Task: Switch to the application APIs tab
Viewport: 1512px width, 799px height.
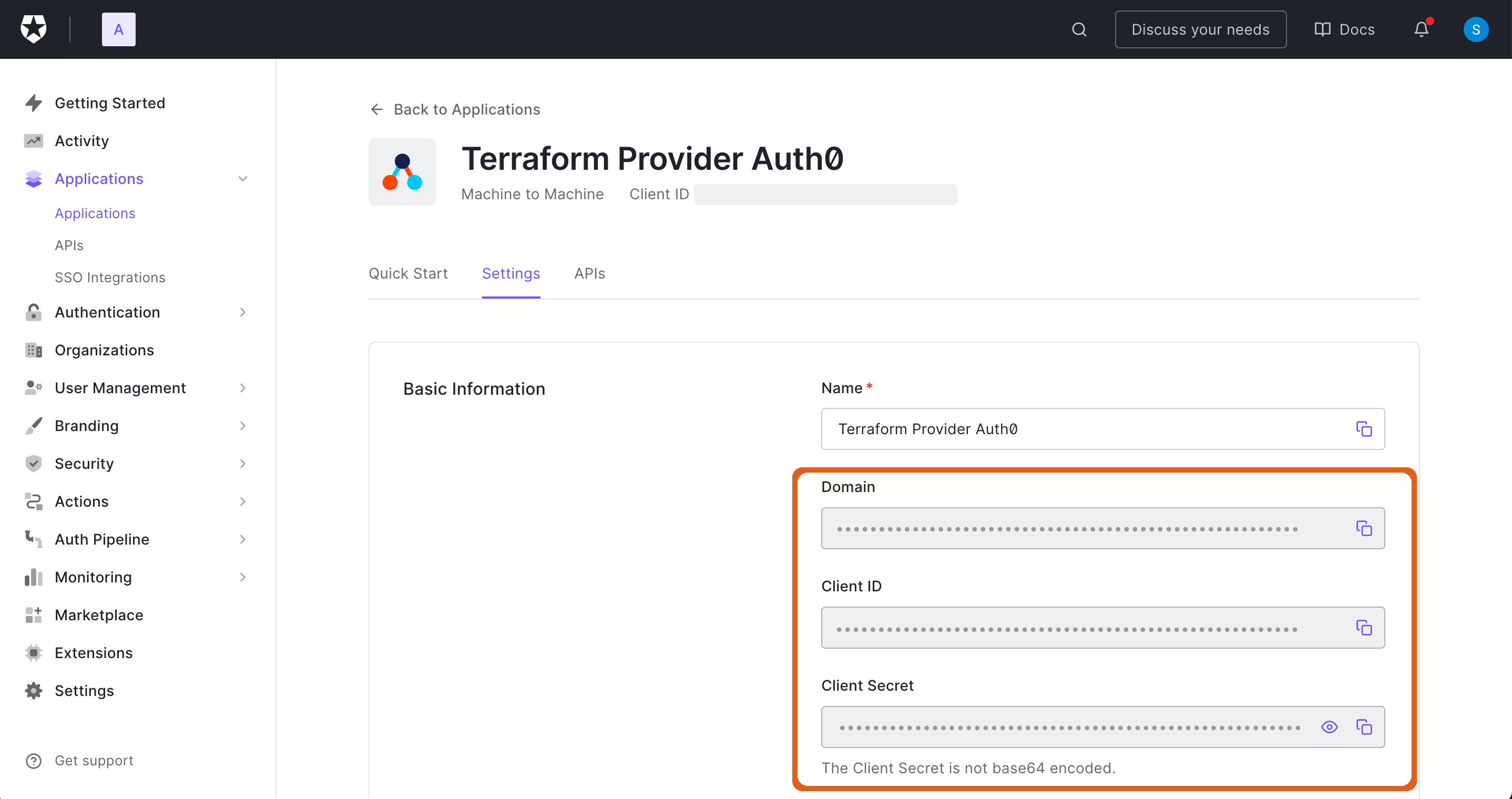Action: pyautogui.click(x=589, y=273)
